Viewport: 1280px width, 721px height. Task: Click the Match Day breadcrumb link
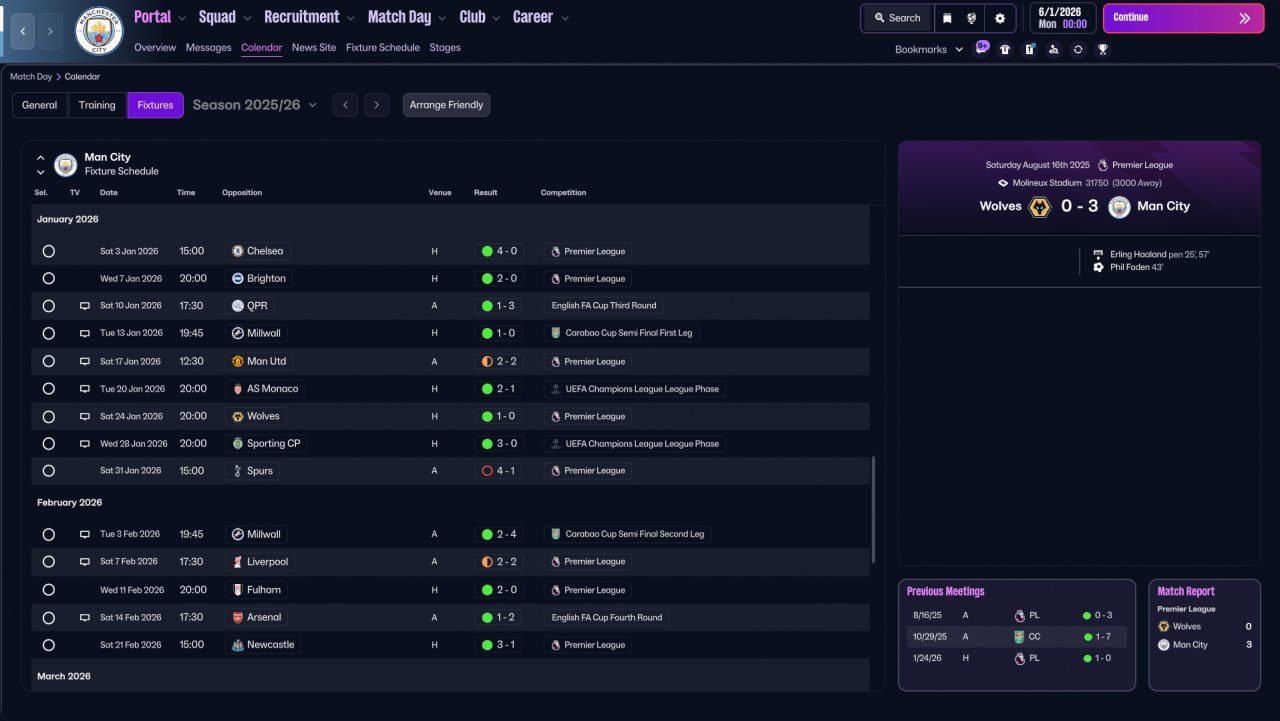(31, 77)
